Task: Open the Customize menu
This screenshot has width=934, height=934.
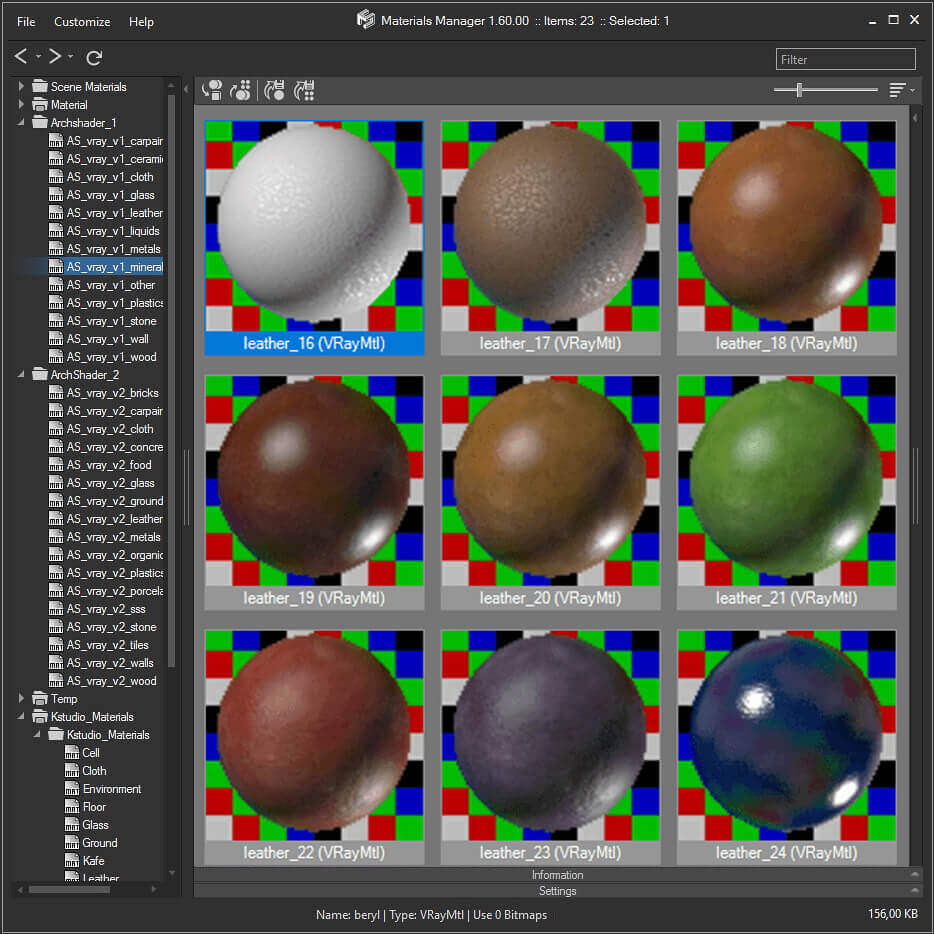Action: point(82,21)
